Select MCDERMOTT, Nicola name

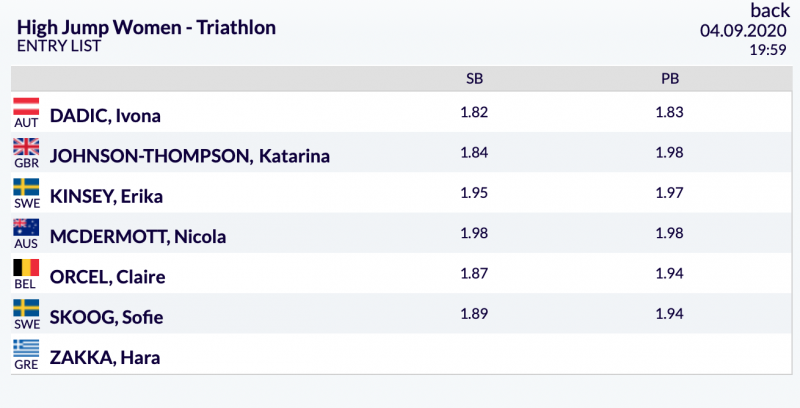click(138, 237)
